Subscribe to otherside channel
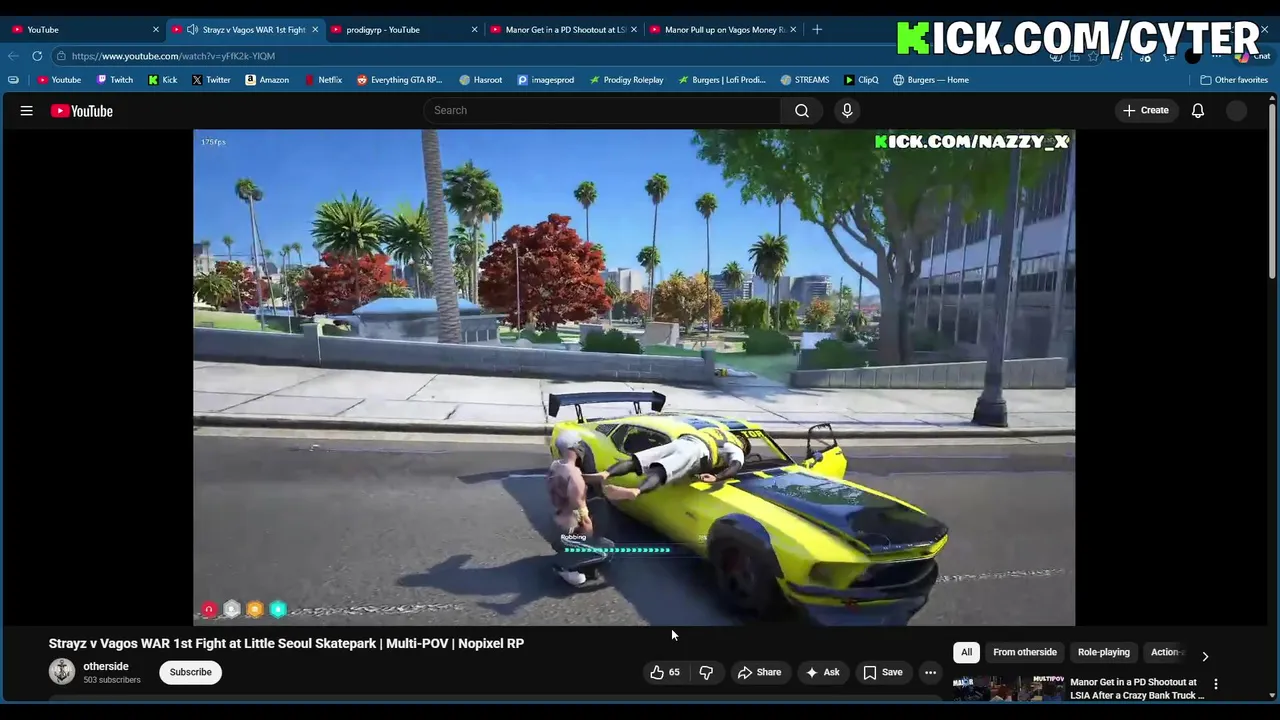 (x=190, y=672)
